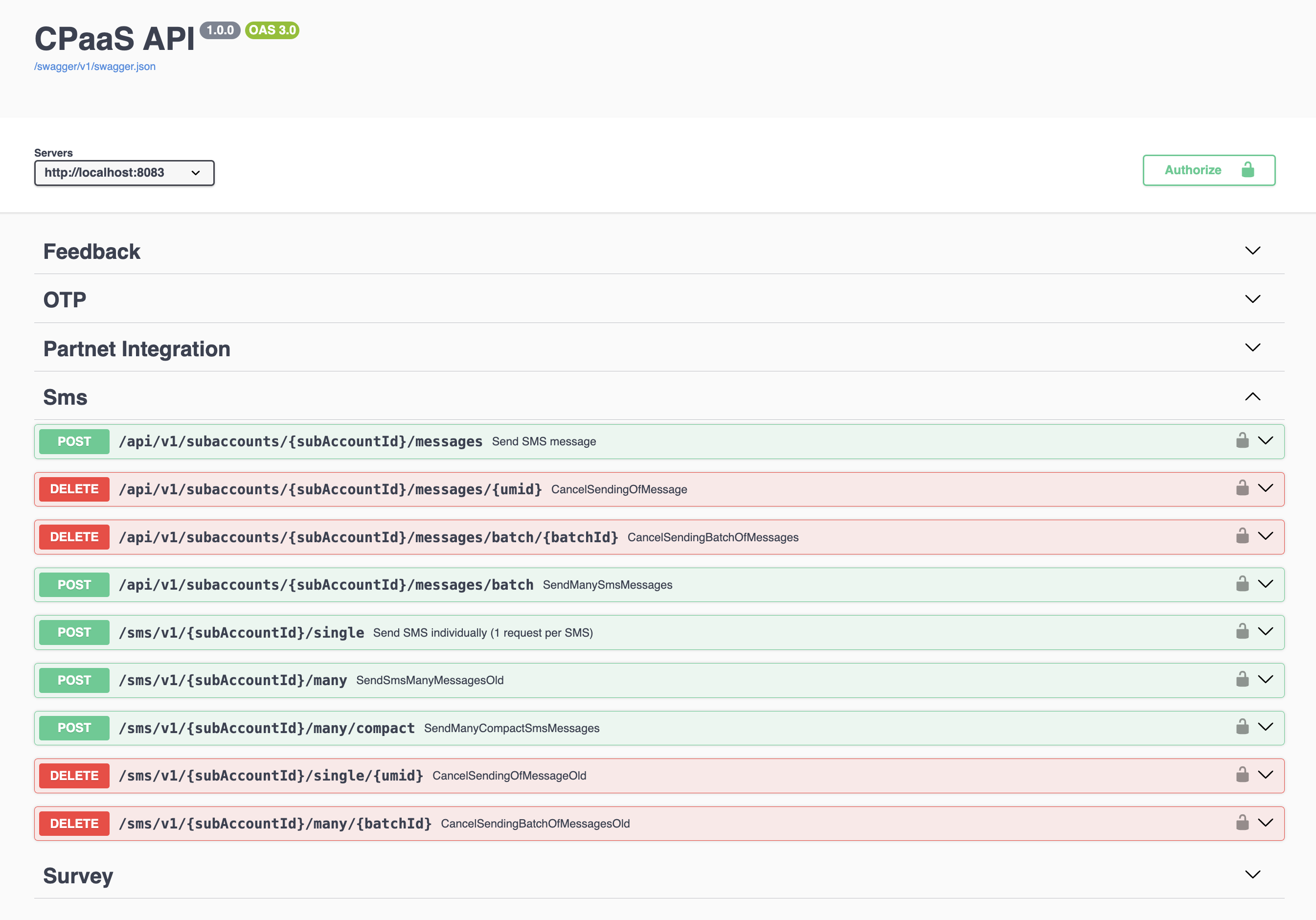Click the POST badge for /many/compact endpoint
This screenshot has width=1316, height=920.
coord(74,728)
